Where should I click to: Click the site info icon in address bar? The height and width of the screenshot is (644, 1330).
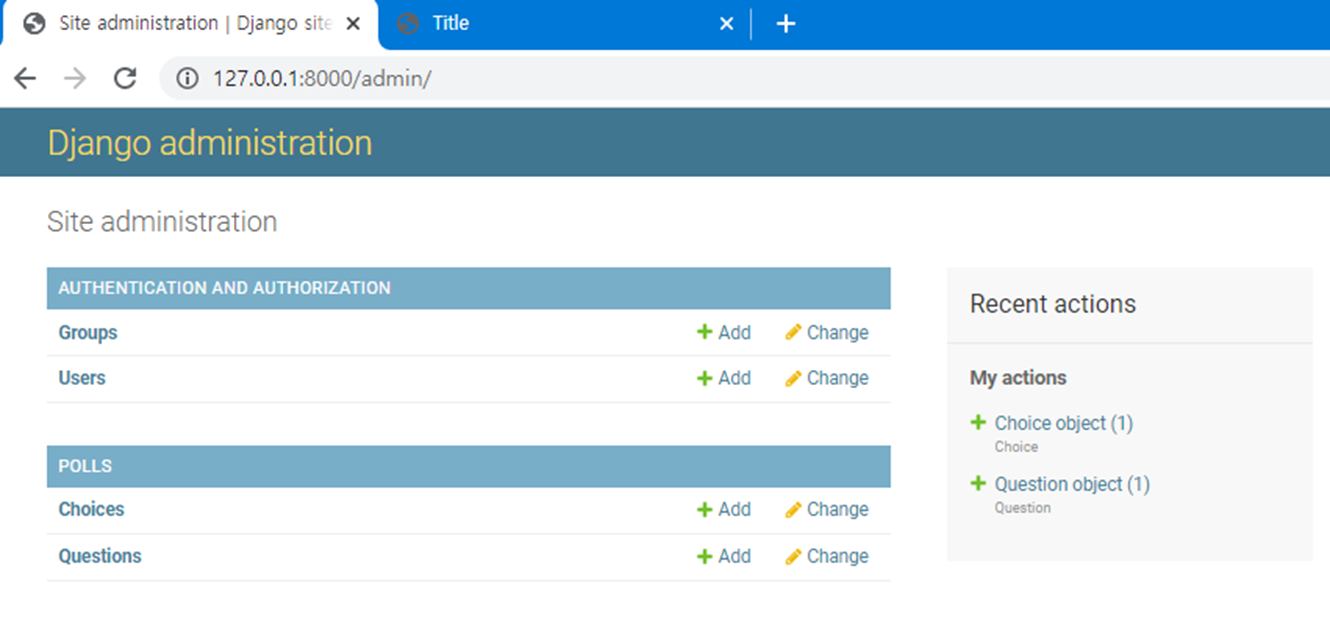pyautogui.click(x=187, y=79)
